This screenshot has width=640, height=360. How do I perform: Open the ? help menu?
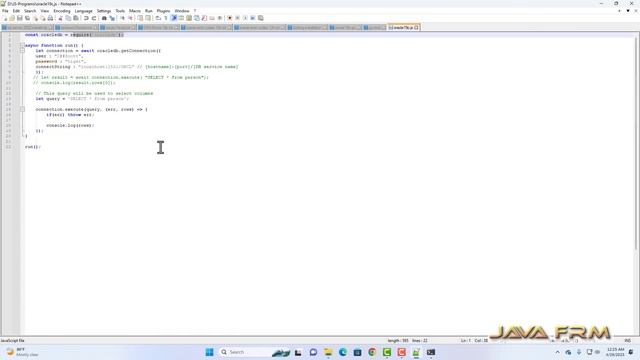click(195, 11)
